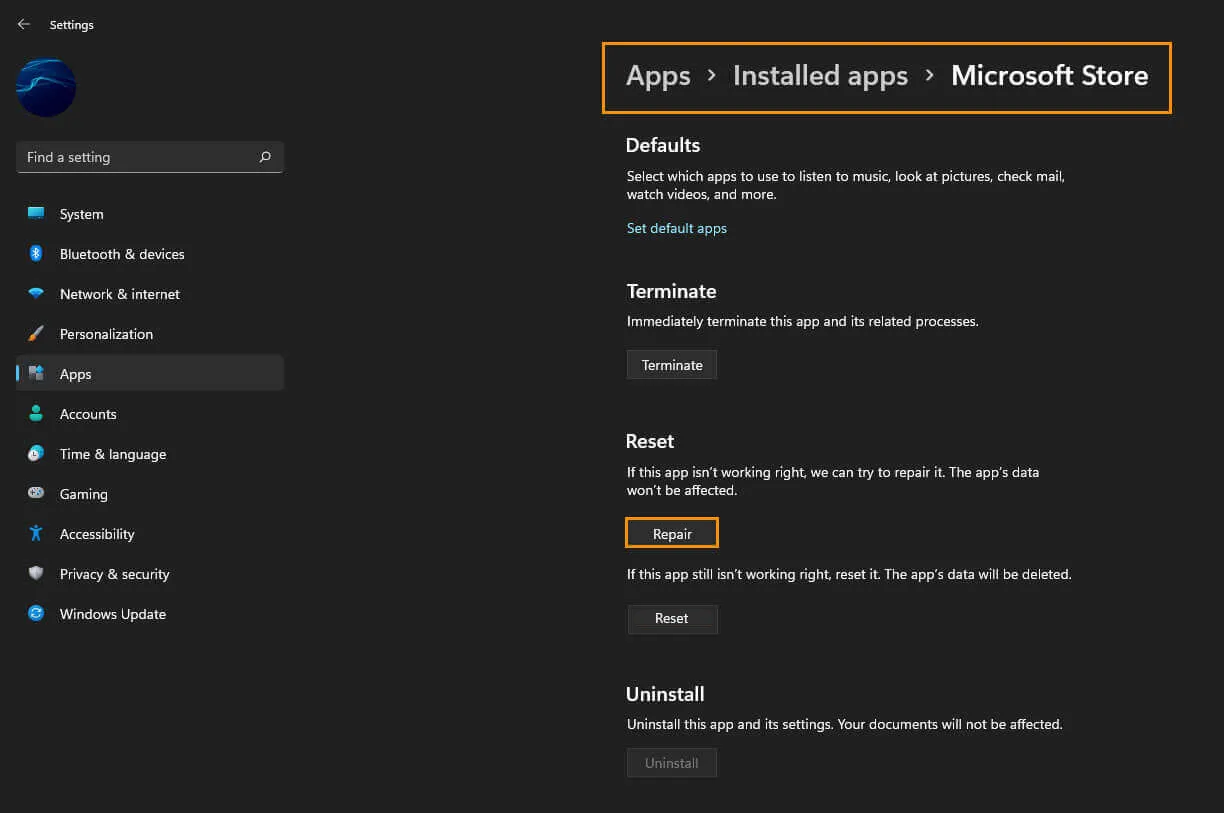
Task: Open System settings category
Action: pos(150,214)
